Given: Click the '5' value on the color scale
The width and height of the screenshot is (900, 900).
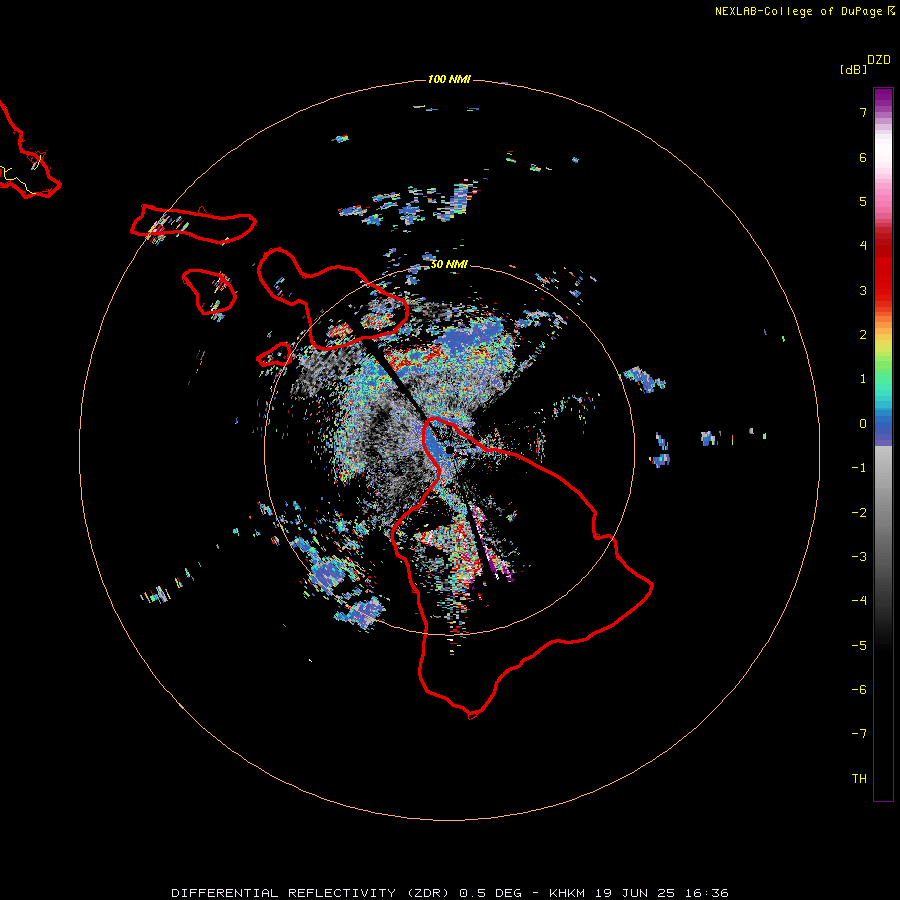Looking at the screenshot, I should click(x=863, y=201).
